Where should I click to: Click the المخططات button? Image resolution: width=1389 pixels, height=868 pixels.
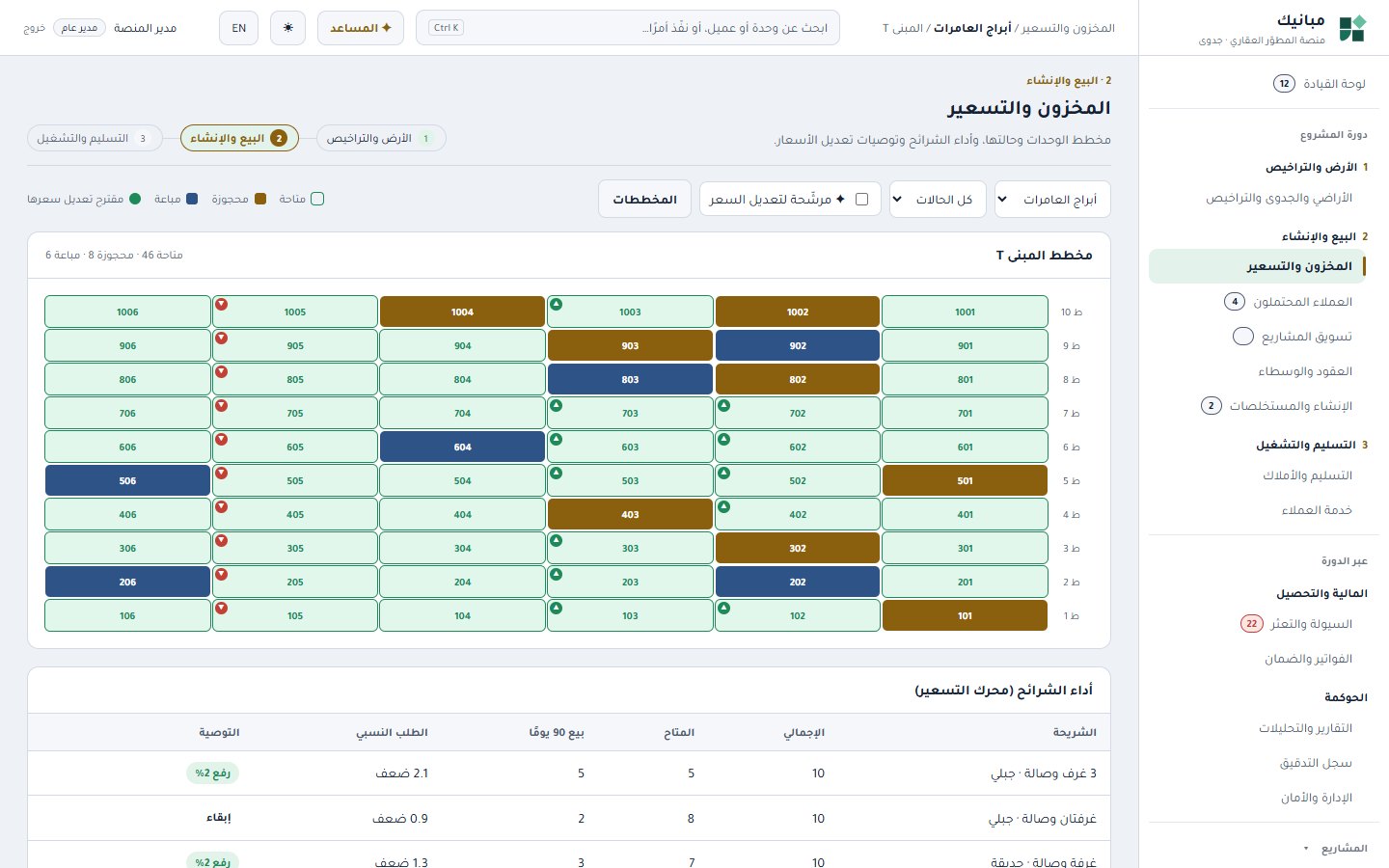(x=644, y=200)
